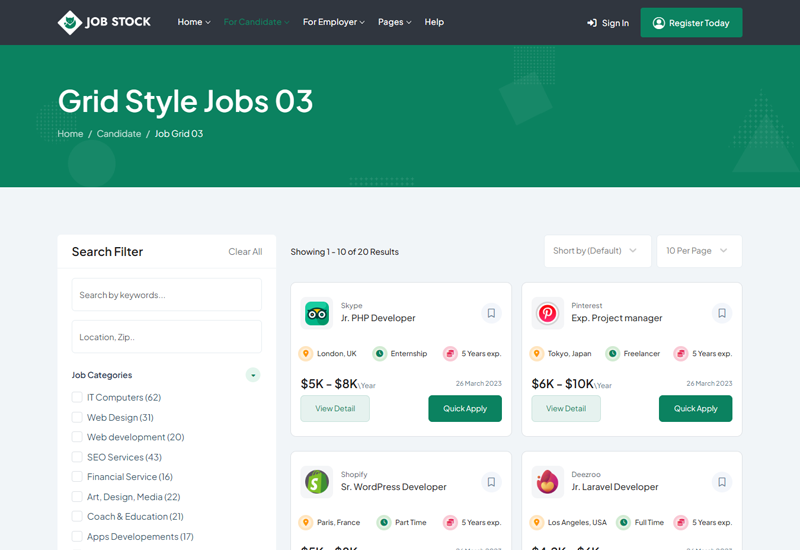Image resolution: width=800 pixels, height=550 pixels.
Task: Expand the Pages menu
Action: pyautogui.click(x=394, y=22)
